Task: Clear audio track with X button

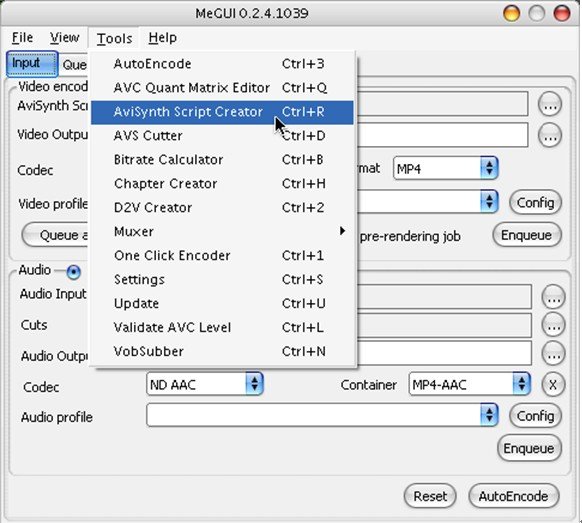Action: (x=553, y=385)
